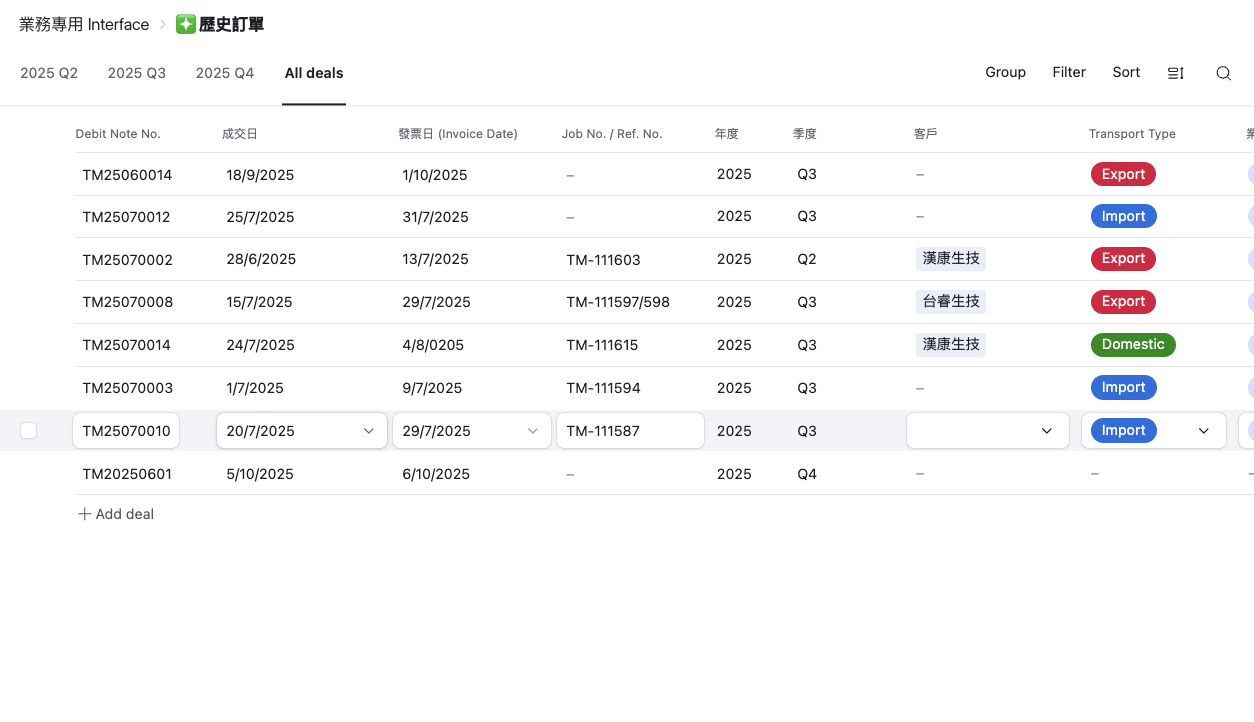The width and height of the screenshot is (1254, 722).
Task: Open the invoice date dropdown showing 29/7/2025
Action: [532, 431]
